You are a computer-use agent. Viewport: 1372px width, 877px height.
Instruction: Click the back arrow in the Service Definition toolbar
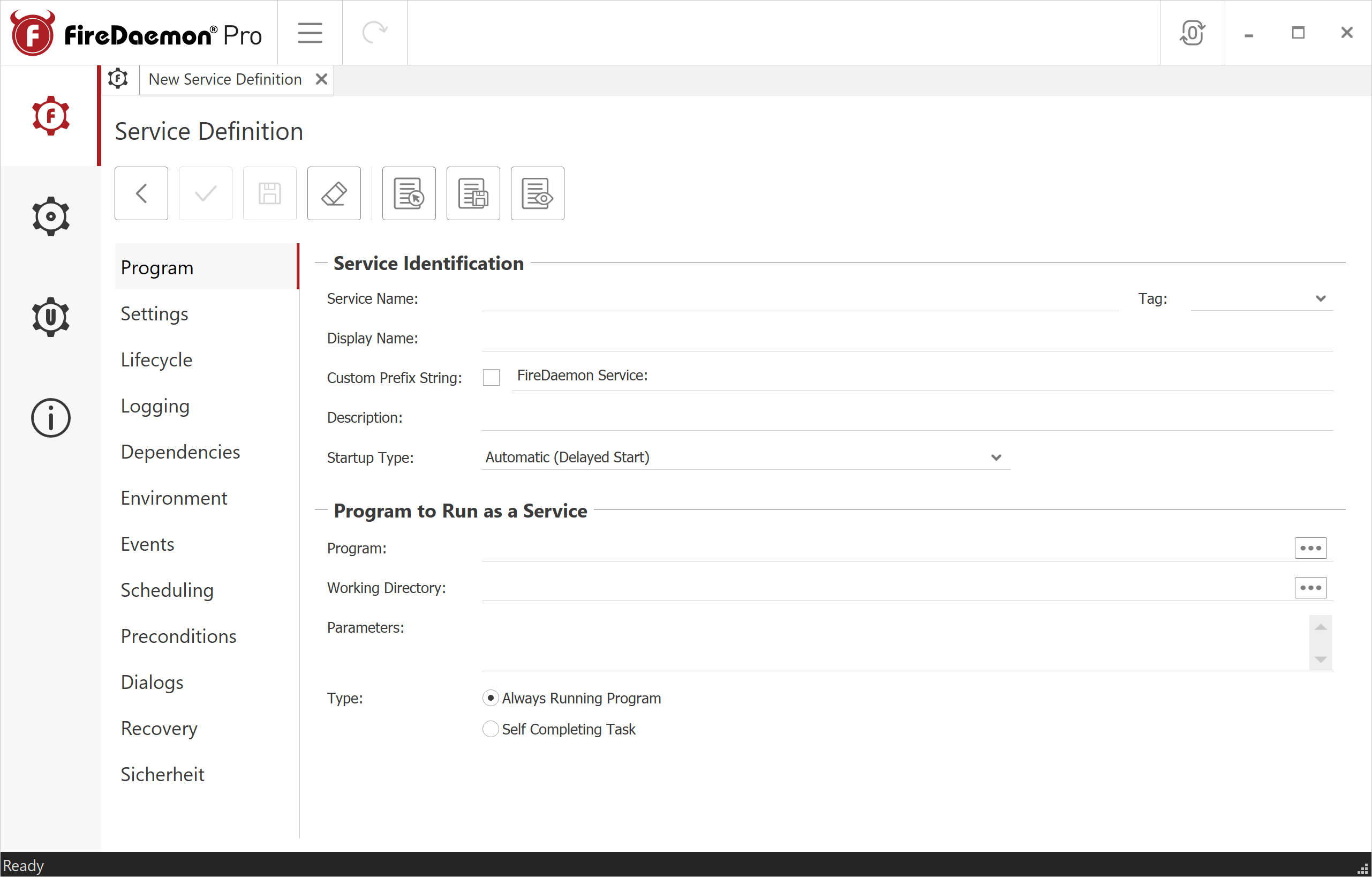pyautogui.click(x=141, y=193)
